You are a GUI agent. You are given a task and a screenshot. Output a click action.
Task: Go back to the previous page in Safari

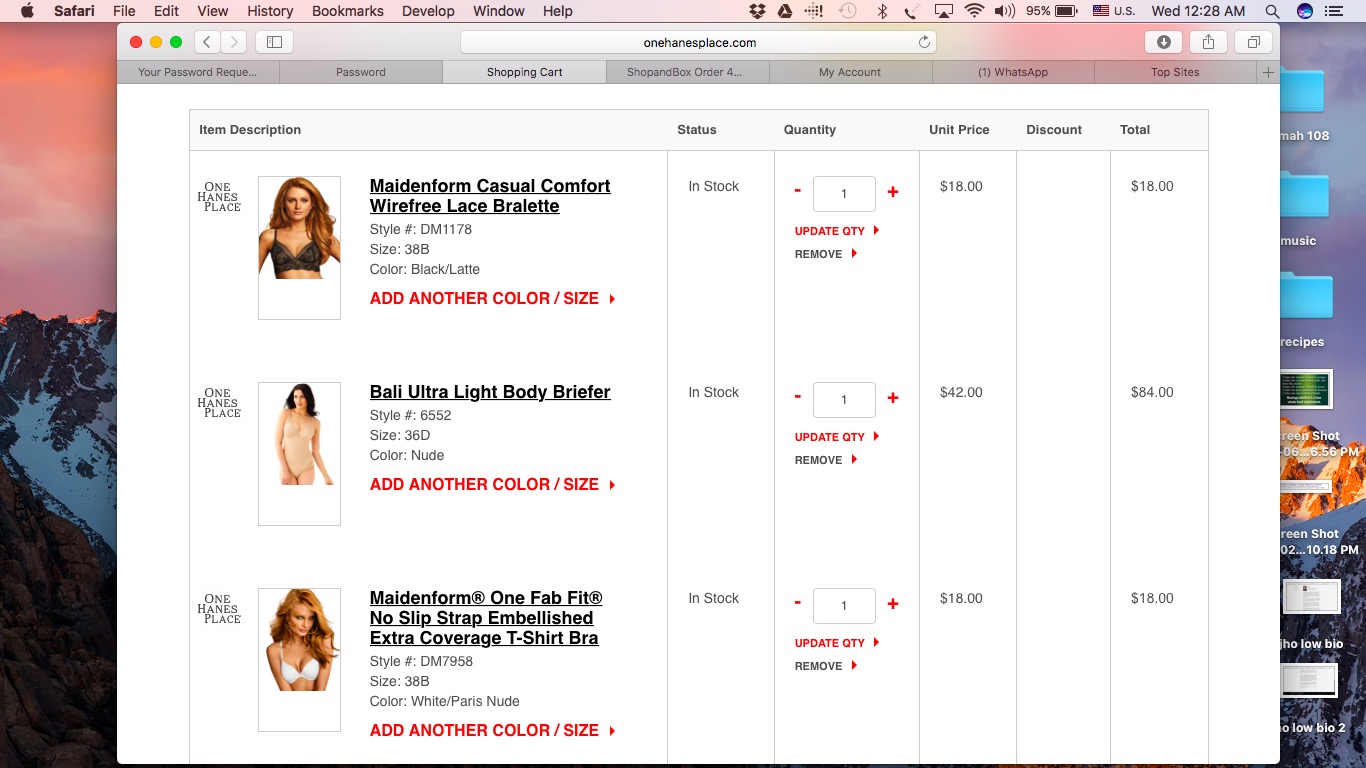click(207, 42)
